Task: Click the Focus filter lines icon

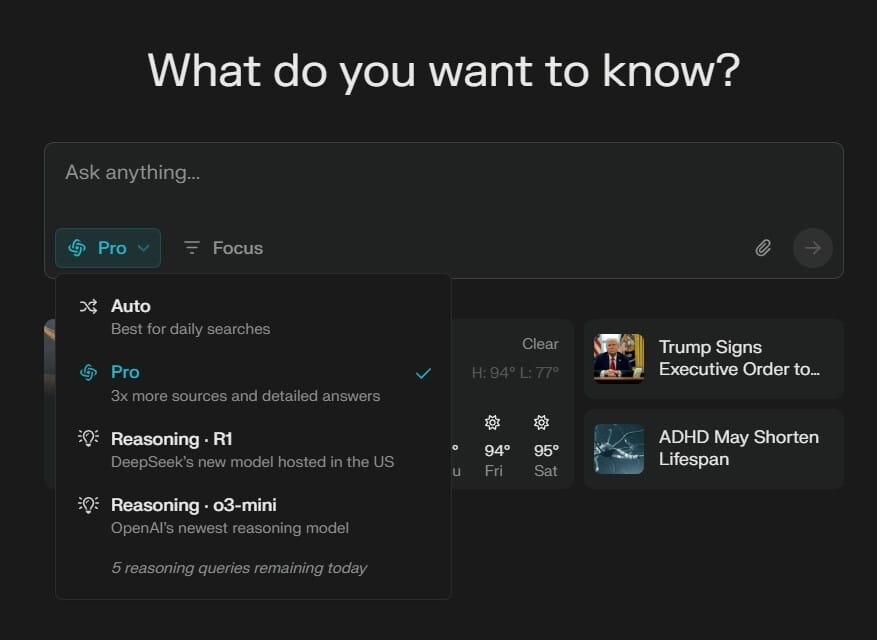Action: (192, 247)
